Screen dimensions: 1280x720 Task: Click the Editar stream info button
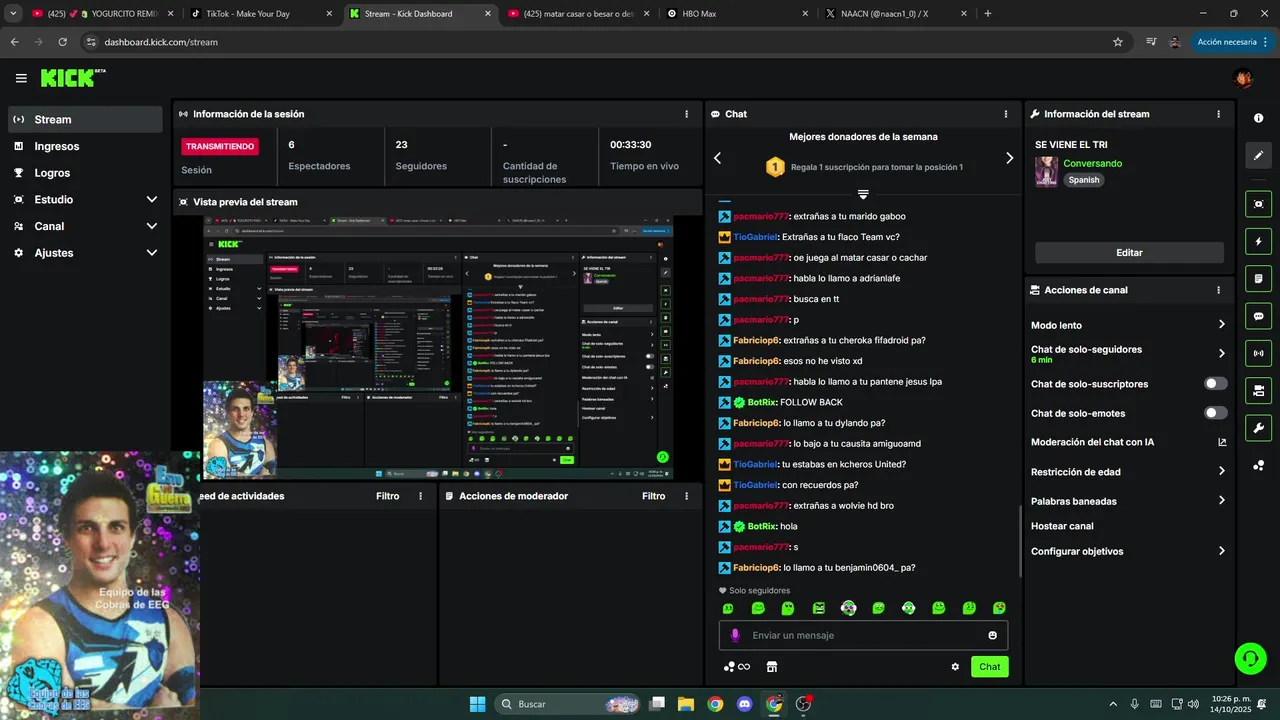point(1129,253)
